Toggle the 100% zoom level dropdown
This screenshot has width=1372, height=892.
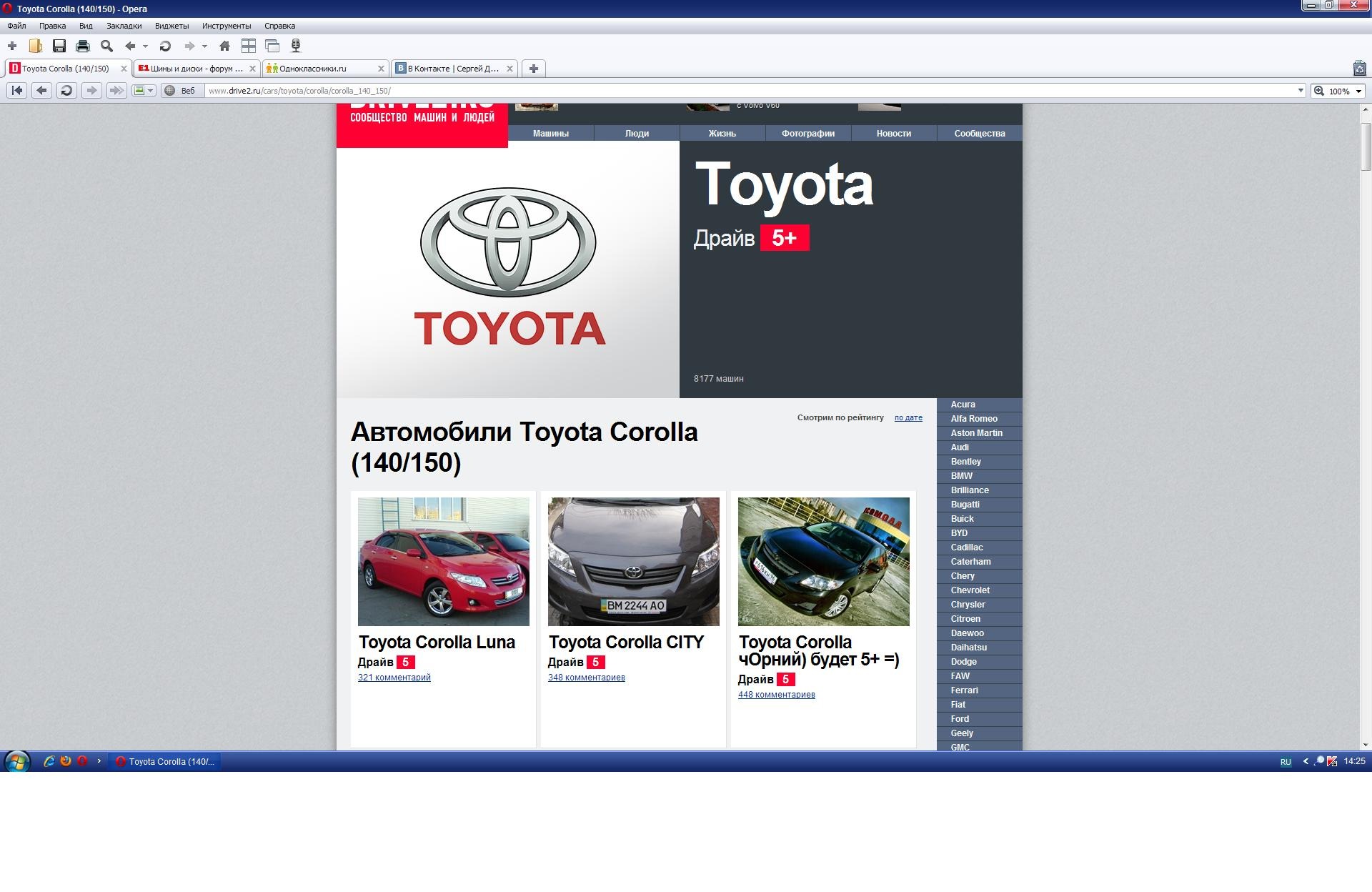1362,91
